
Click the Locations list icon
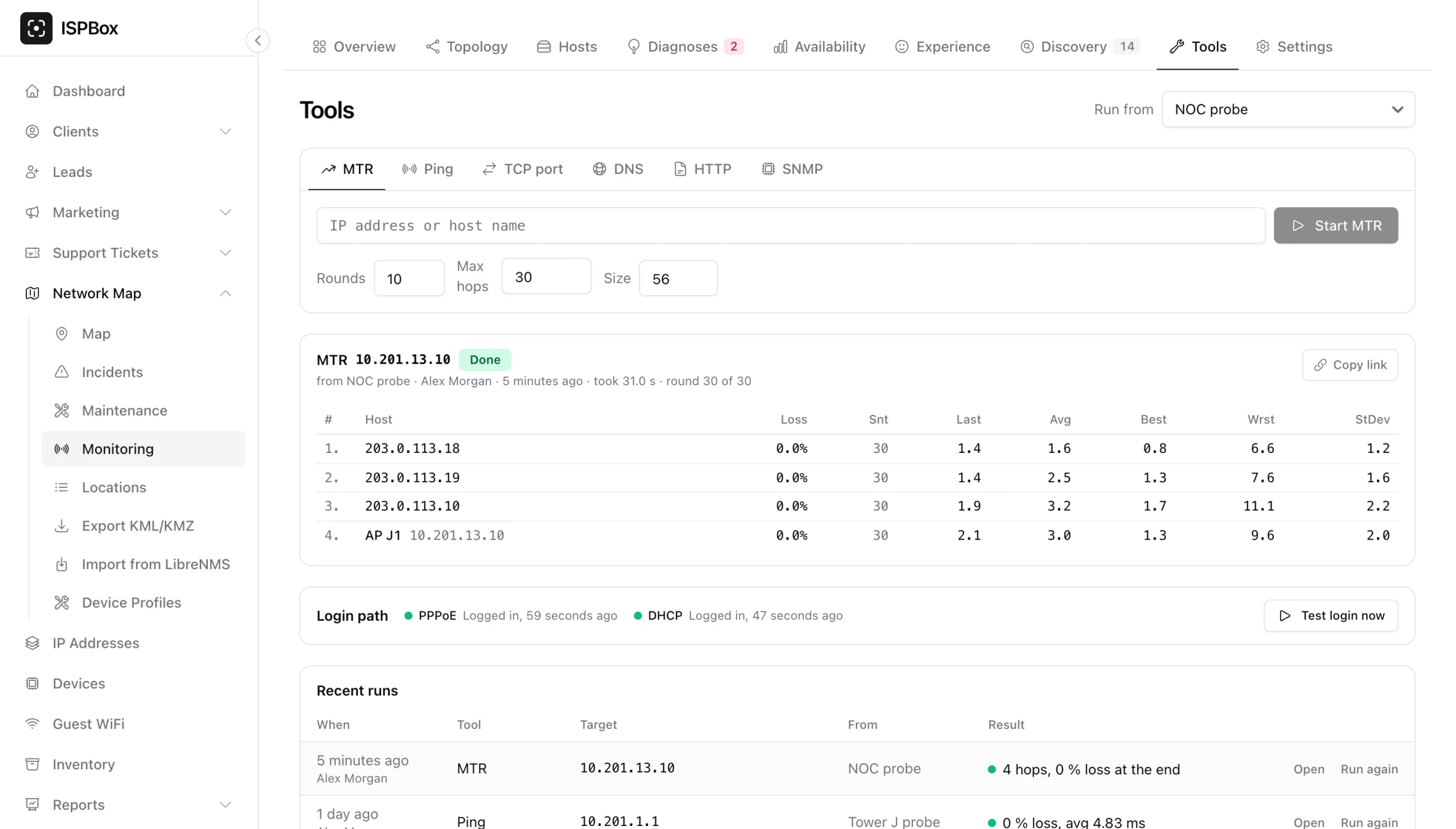click(61, 487)
